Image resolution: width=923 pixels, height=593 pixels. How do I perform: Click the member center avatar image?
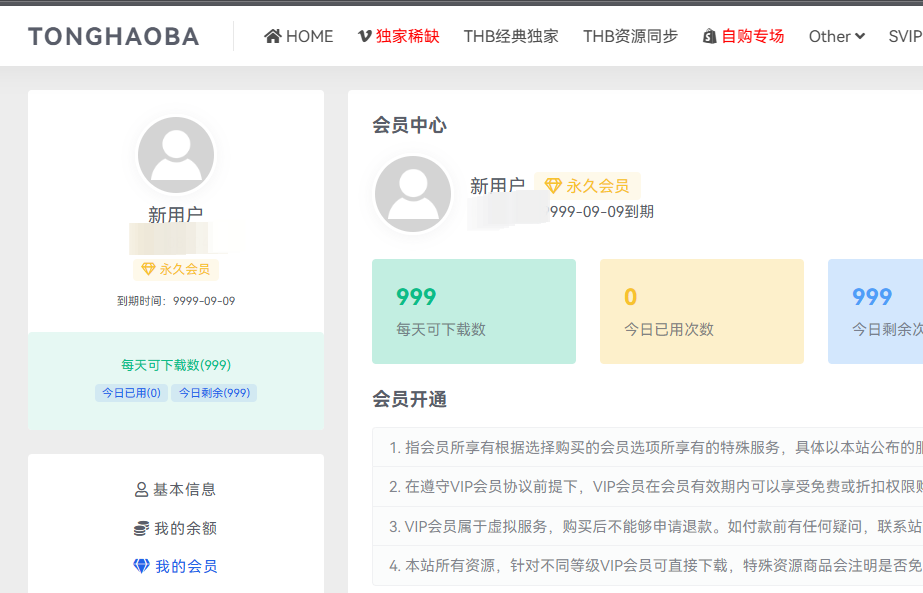(x=413, y=194)
